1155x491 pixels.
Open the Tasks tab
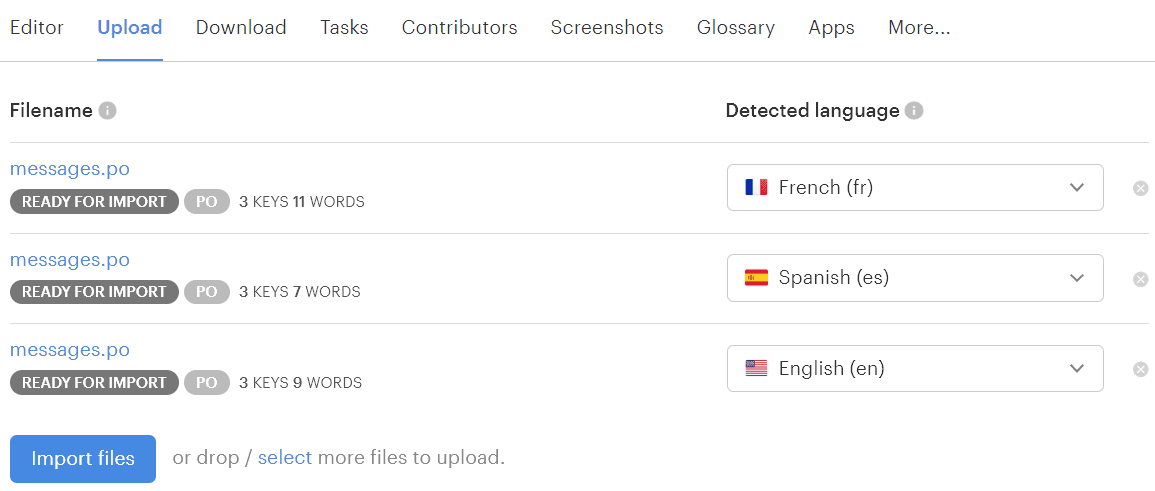[x=344, y=28]
